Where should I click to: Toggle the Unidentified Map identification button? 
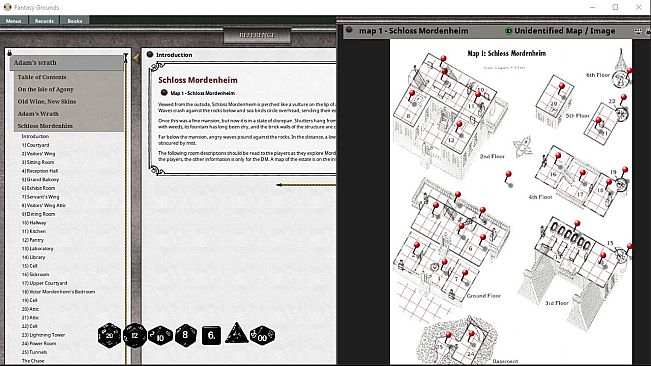tap(508, 31)
